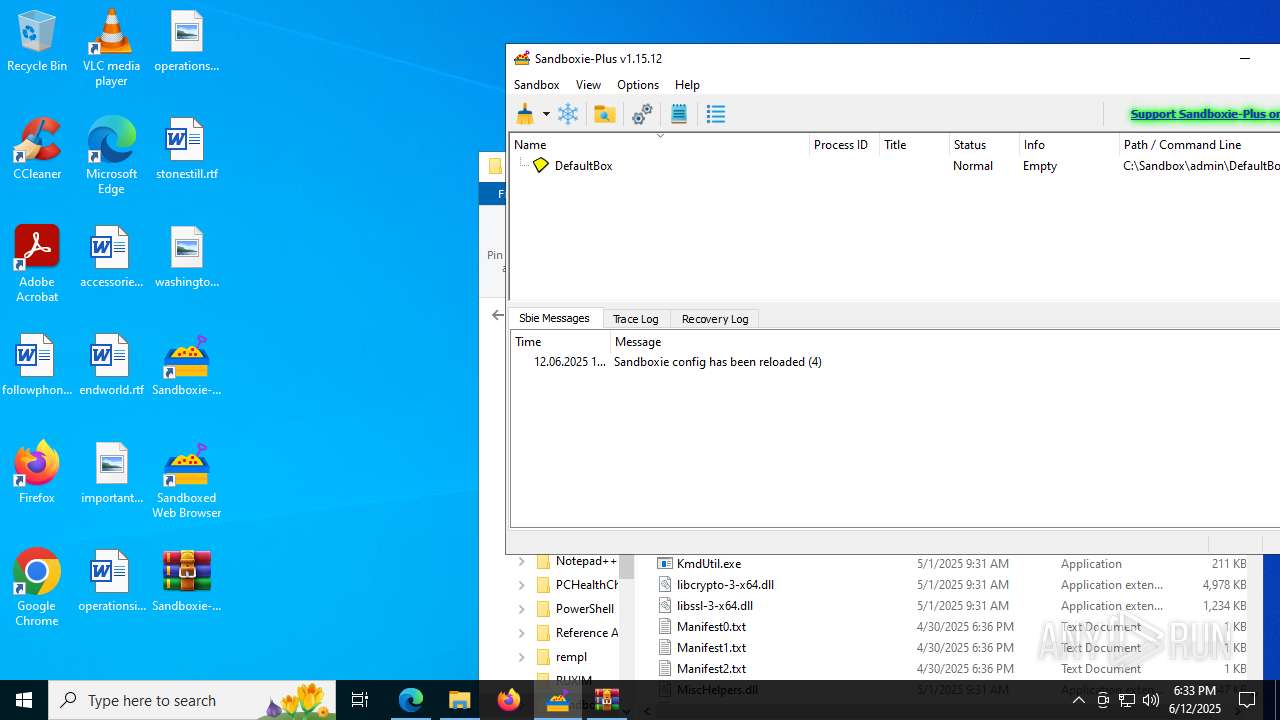The height and width of the screenshot is (720, 1280).
Task: Minimize the Sandboxie-Plus window
Action: (x=1245, y=59)
